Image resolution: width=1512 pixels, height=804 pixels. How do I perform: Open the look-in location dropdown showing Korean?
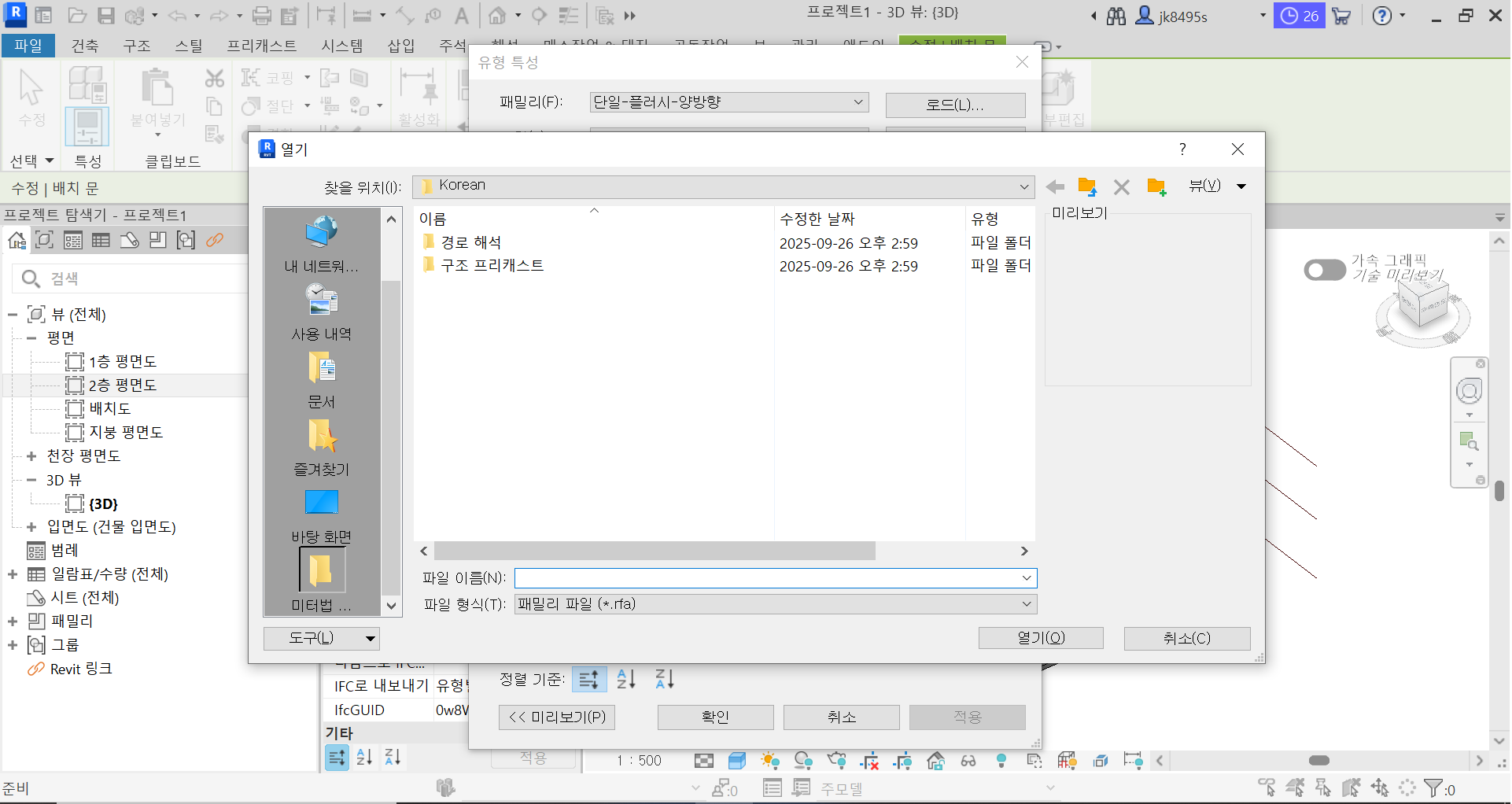click(x=722, y=186)
